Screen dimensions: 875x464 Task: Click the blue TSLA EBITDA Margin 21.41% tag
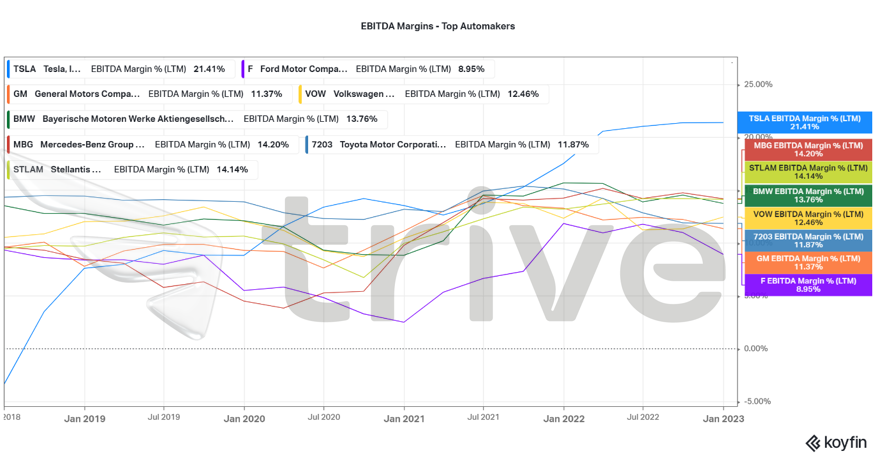click(804, 122)
